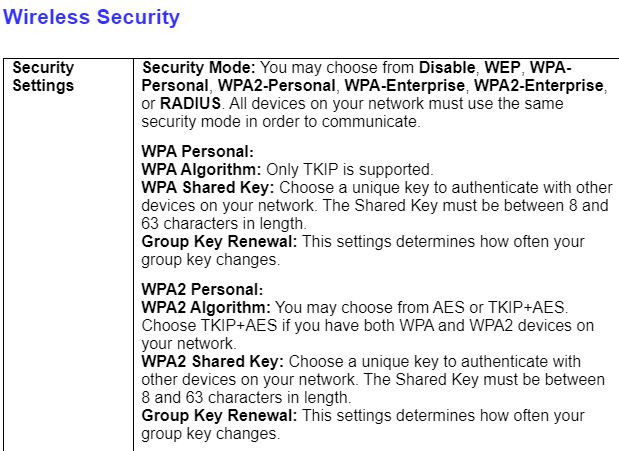The width and height of the screenshot is (619, 451).
Task: Click the WPA Algorithm label
Action: pyautogui.click(x=202, y=170)
